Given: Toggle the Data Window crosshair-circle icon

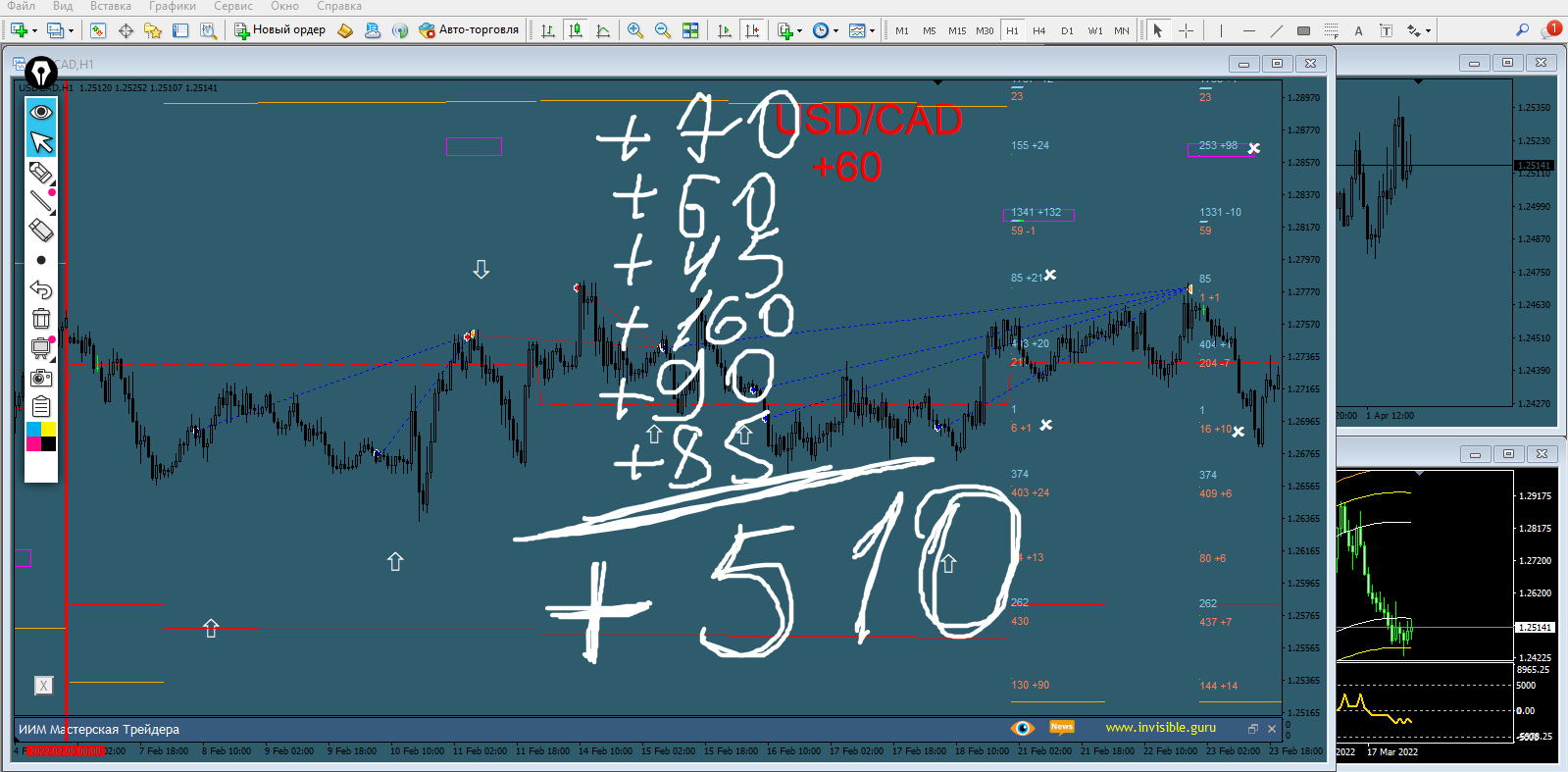Looking at the screenshot, I should [x=126, y=30].
